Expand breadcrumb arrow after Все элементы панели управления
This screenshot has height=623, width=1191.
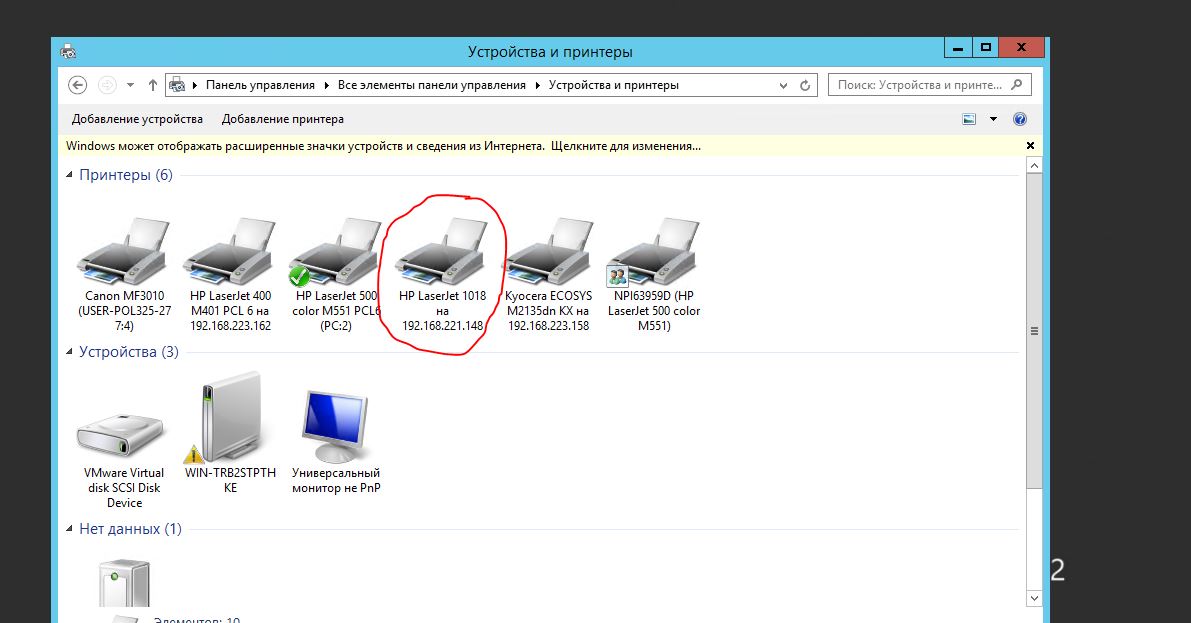tap(538, 85)
